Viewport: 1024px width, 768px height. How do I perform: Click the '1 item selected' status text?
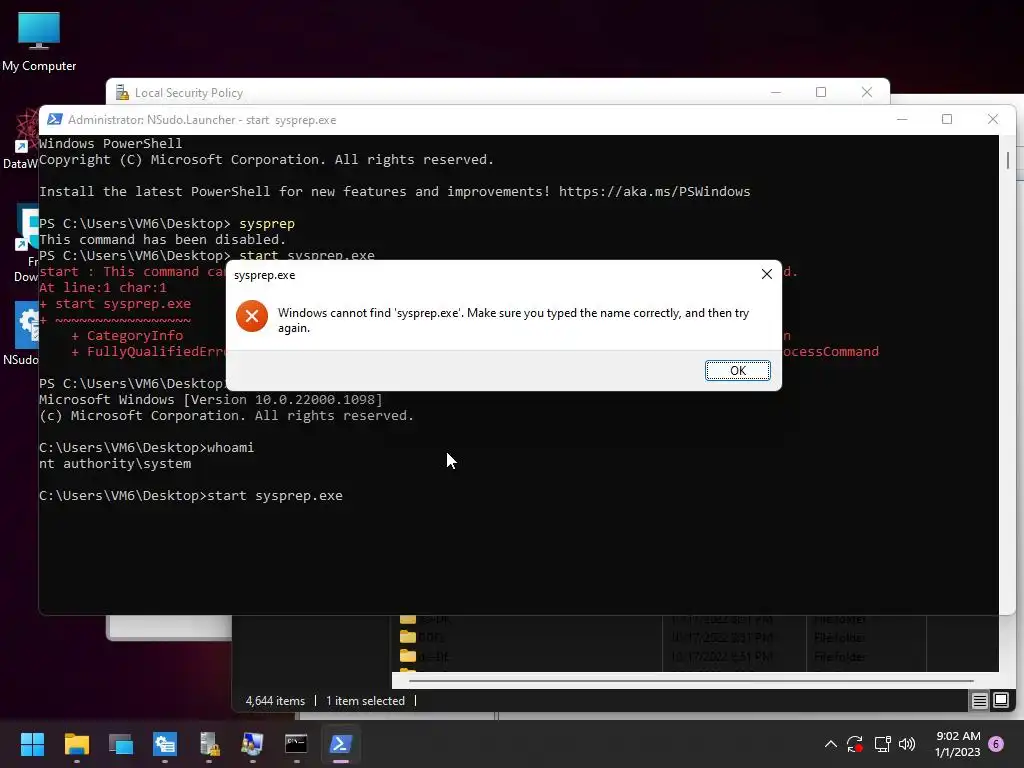(x=365, y=701)
